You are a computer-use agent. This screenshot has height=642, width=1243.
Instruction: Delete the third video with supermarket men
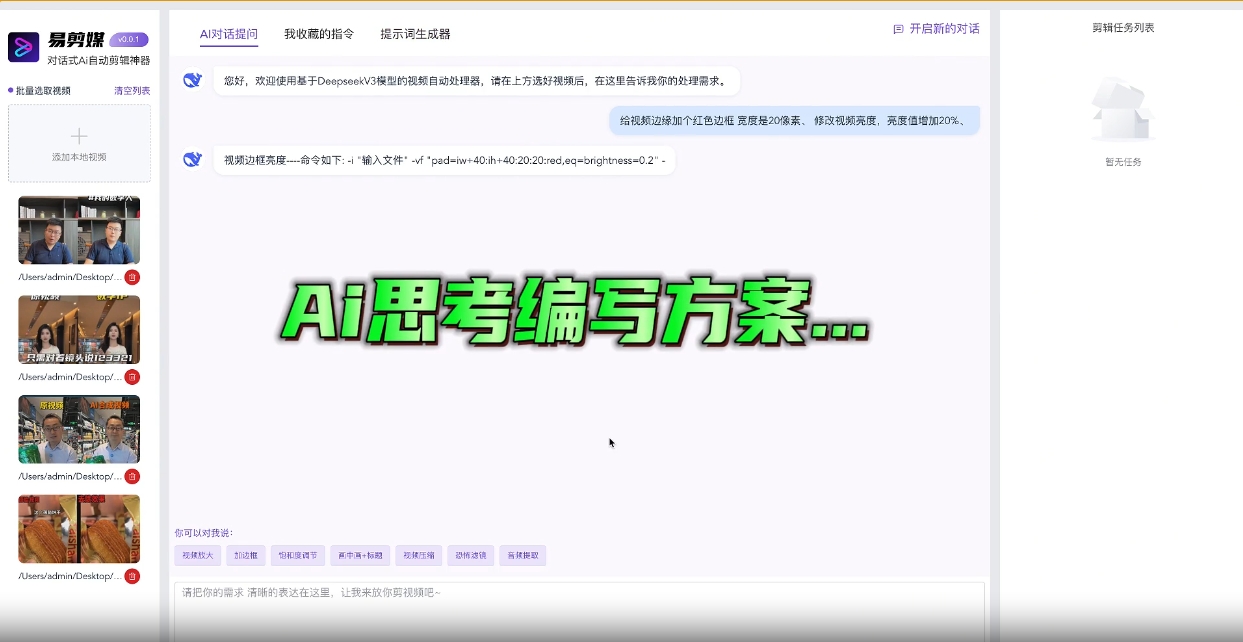132,477
